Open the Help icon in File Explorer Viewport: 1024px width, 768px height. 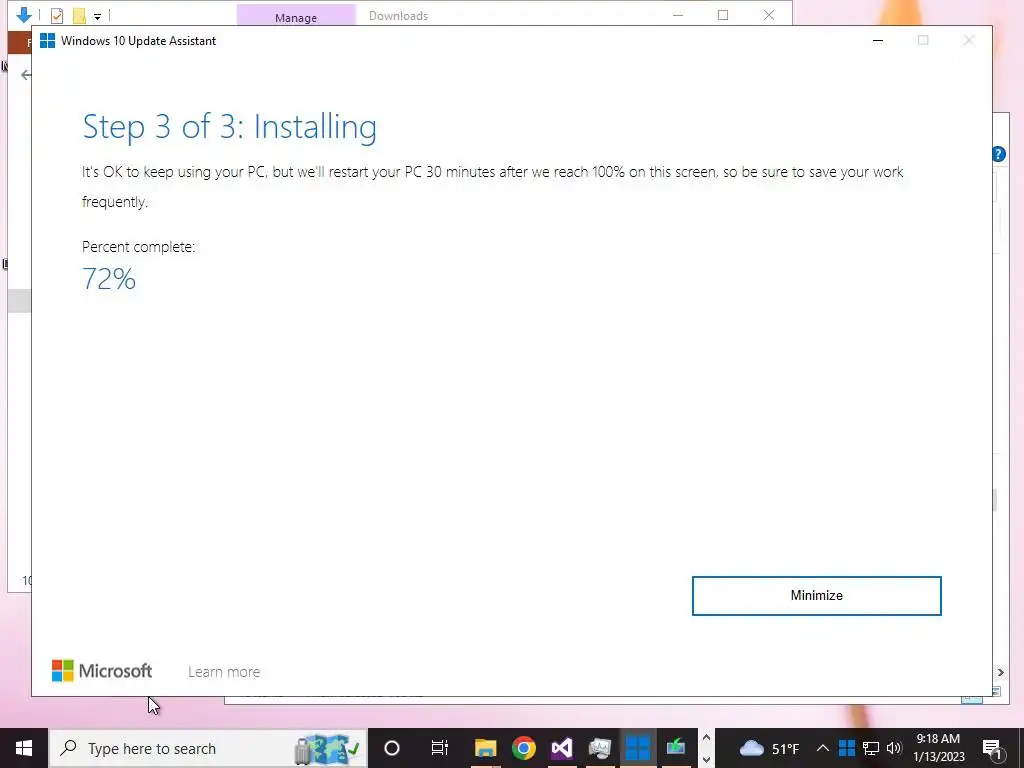point(999,154)
